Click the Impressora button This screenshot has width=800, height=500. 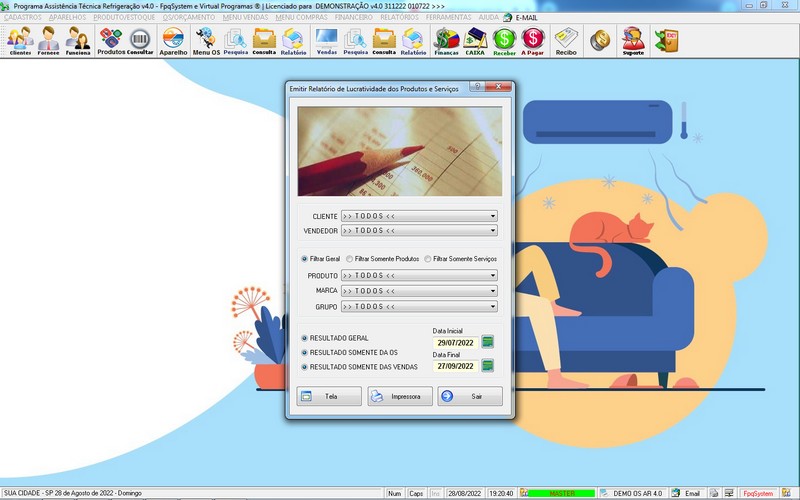coord(400,396)
